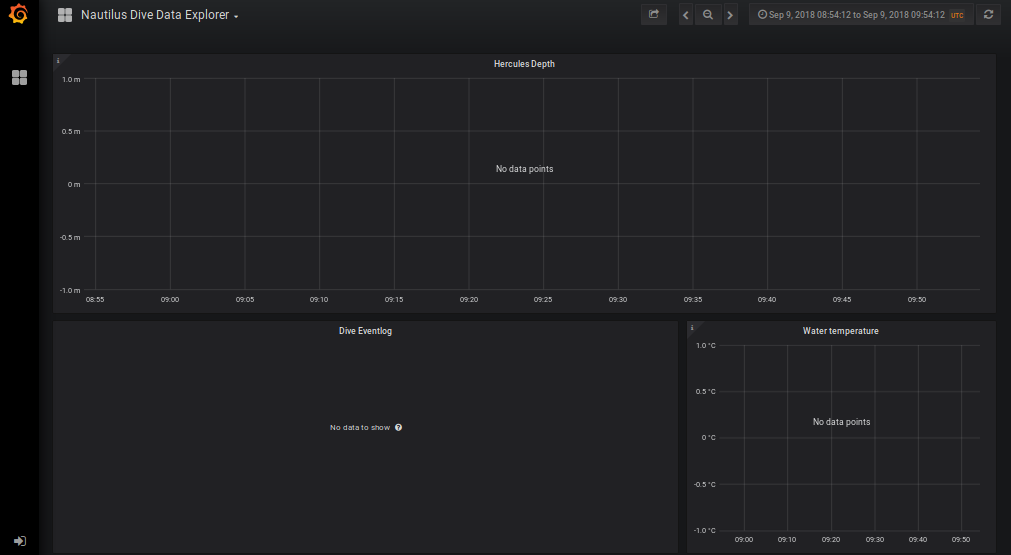Click the dashboard grid icon beside the title
This screenshot has height=555, width=1011.
click(x=64, y=15)
